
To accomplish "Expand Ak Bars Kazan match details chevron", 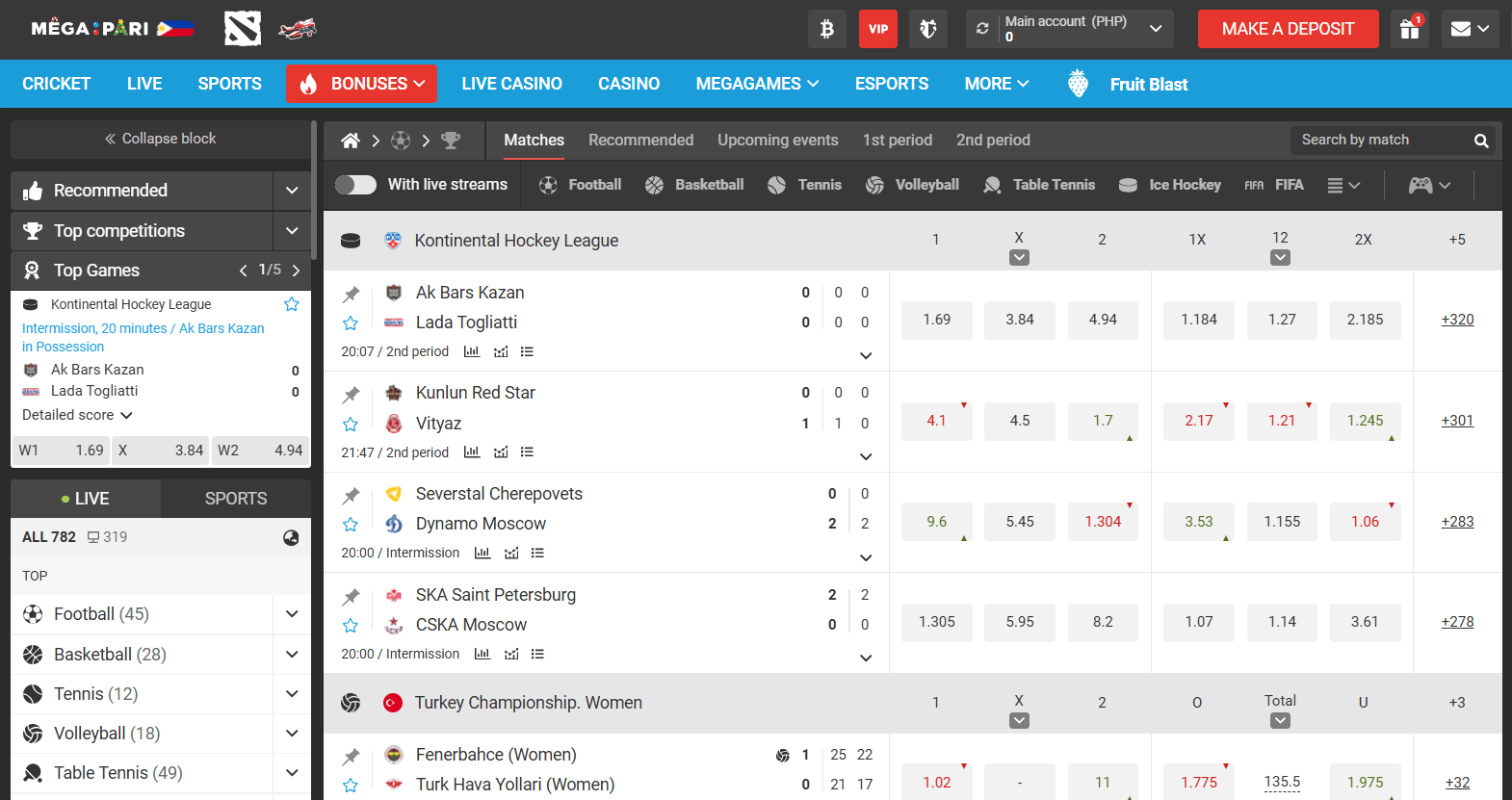I will pyautogui.click(x=866, y=356).
